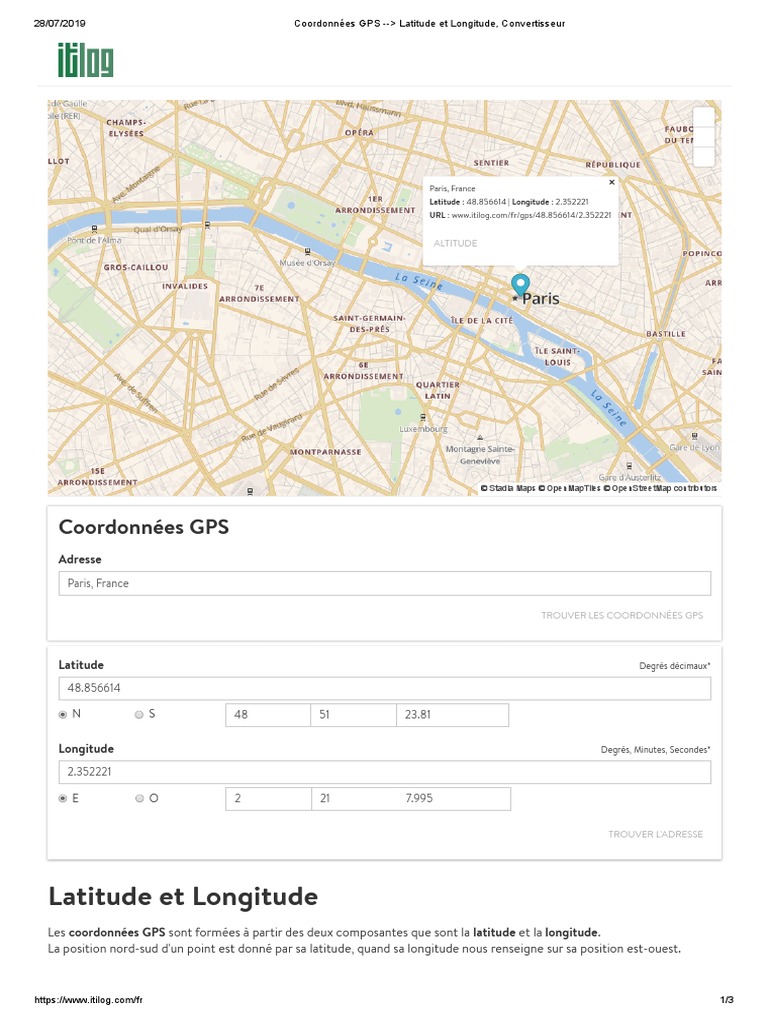The height and width of the screenshot is (1024, 768).
Task: Close the Paris, France map popup
Action: pyautogui.click(x=612, y=183)
